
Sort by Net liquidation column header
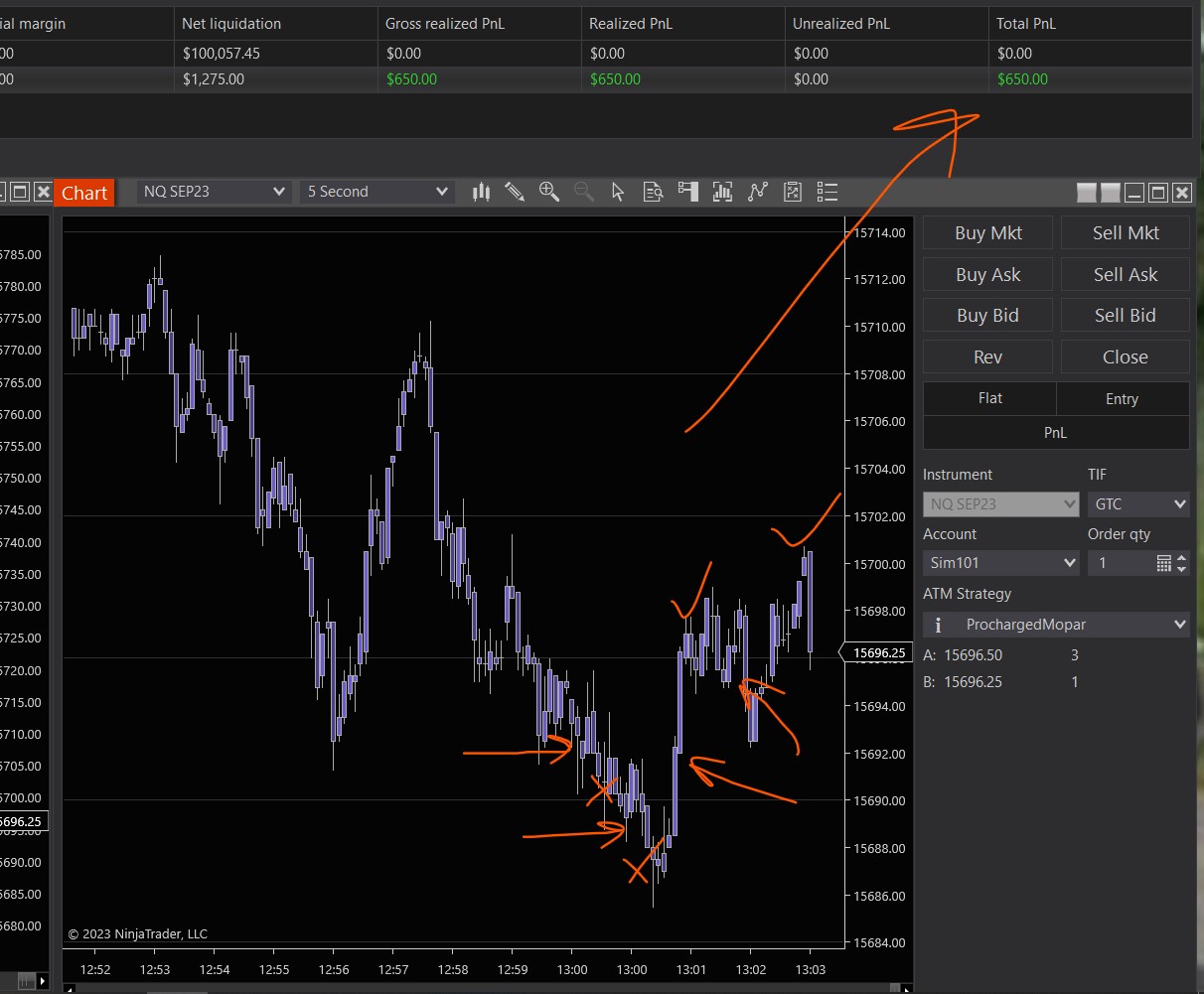coord(275,23)
